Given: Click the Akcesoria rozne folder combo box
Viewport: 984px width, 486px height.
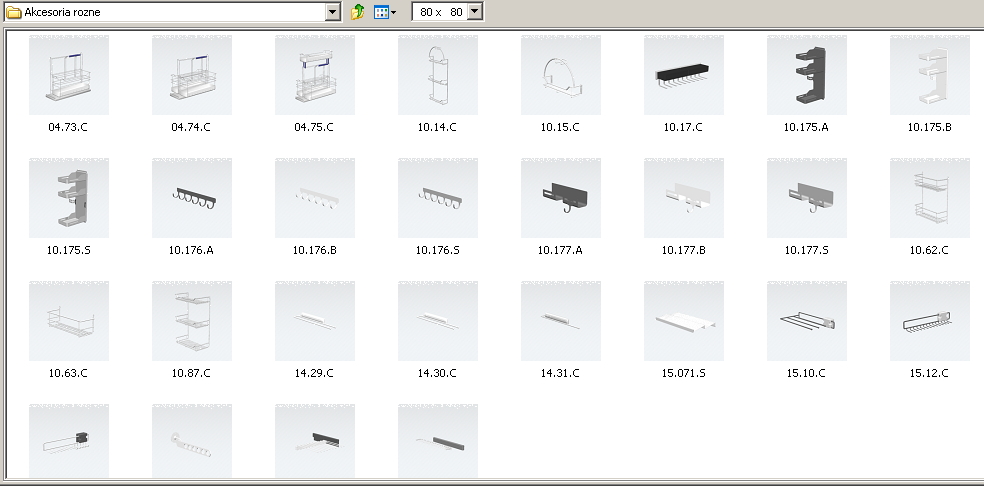Looking at the screenshot, I should [172, 12].
